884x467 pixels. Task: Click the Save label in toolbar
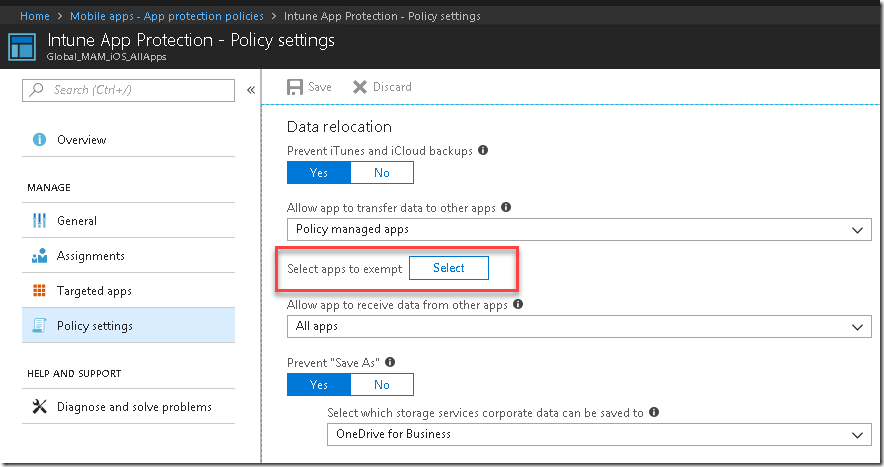(320, 87)
